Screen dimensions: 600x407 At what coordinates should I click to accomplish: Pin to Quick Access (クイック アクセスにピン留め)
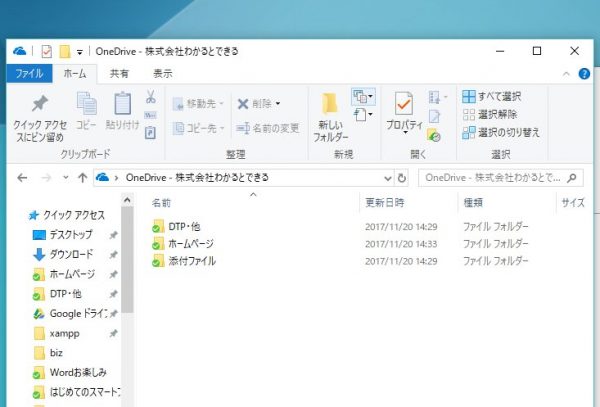click(40, 118)
